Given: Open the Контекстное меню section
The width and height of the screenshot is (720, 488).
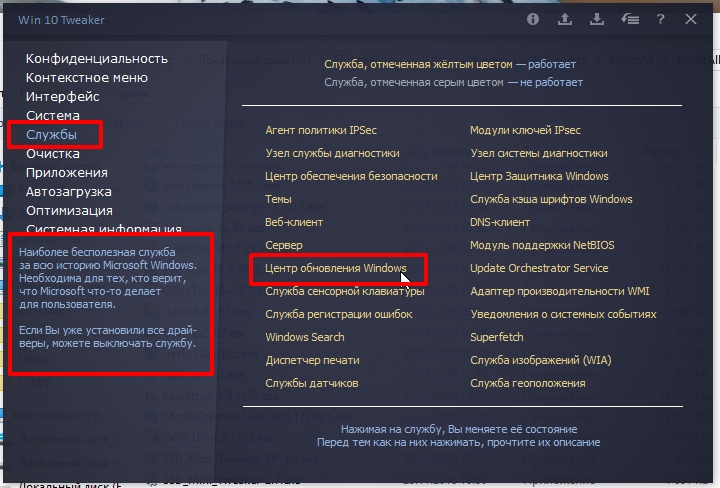Looking at the screenshot, I should point(87,78).
